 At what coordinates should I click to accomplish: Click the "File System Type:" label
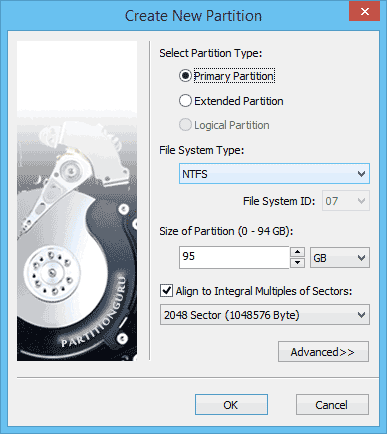coord(202,150)
